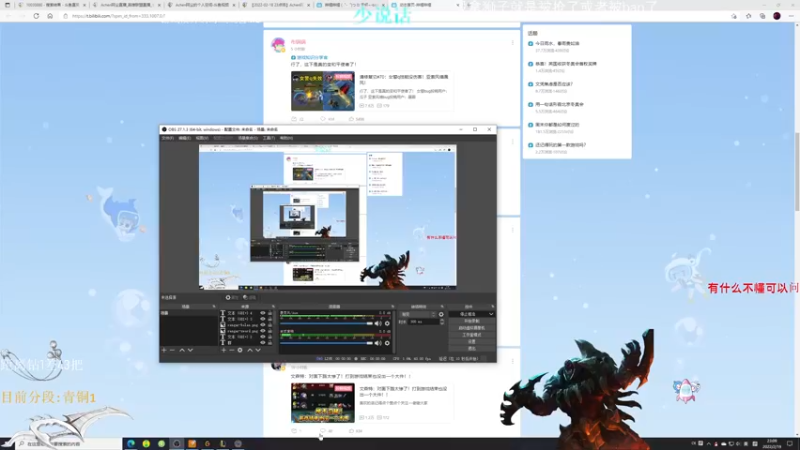Open the scene transition type dropdown
This screenshot has height=450, width=800.
418,314
